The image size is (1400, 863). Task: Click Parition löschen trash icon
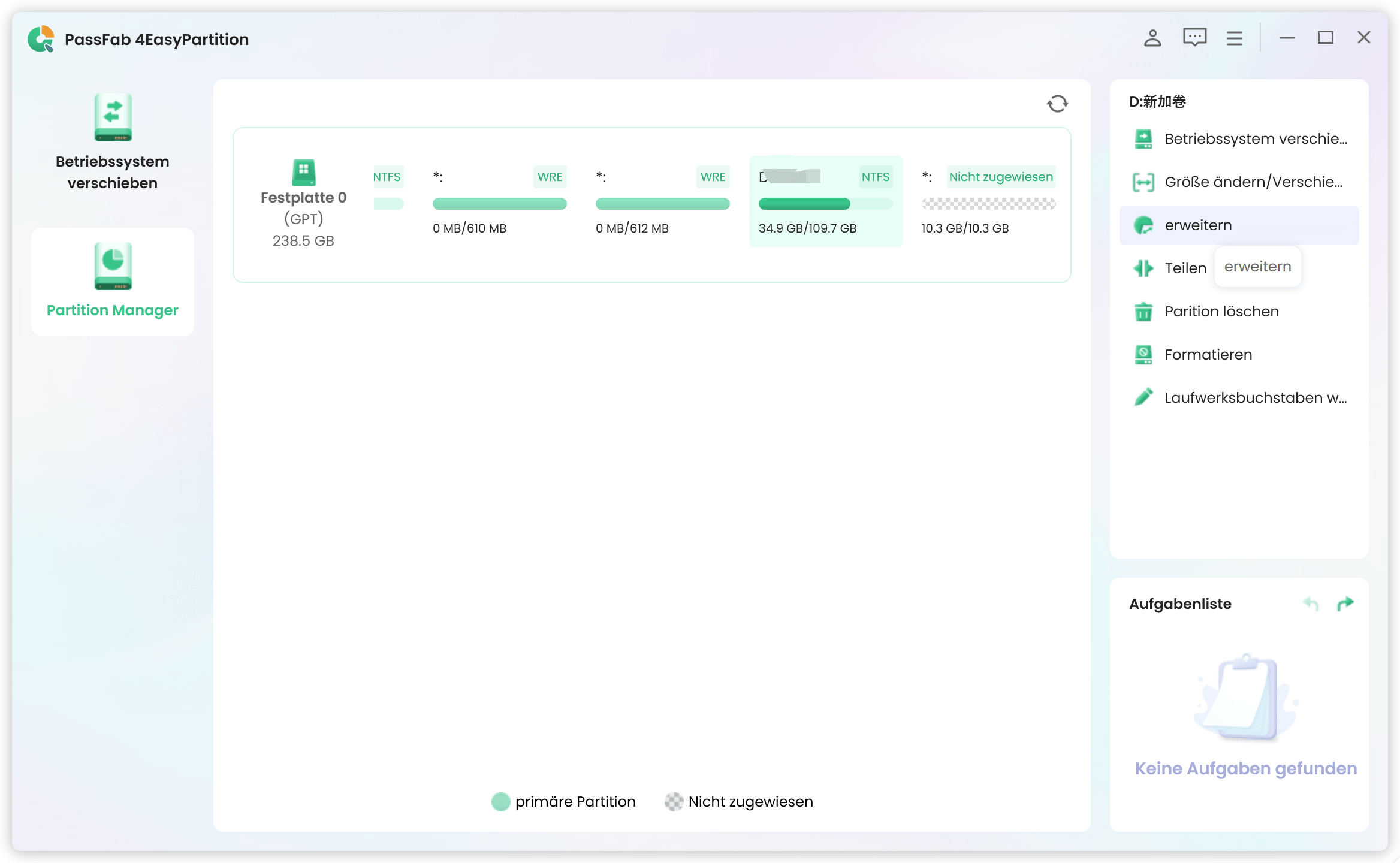click(1143, 312)
